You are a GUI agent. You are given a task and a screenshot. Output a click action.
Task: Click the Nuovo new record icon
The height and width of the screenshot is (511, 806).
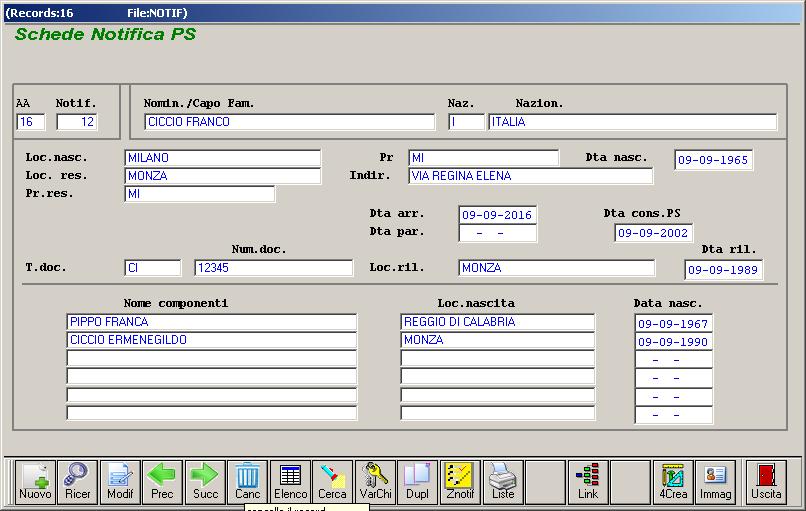35,481
